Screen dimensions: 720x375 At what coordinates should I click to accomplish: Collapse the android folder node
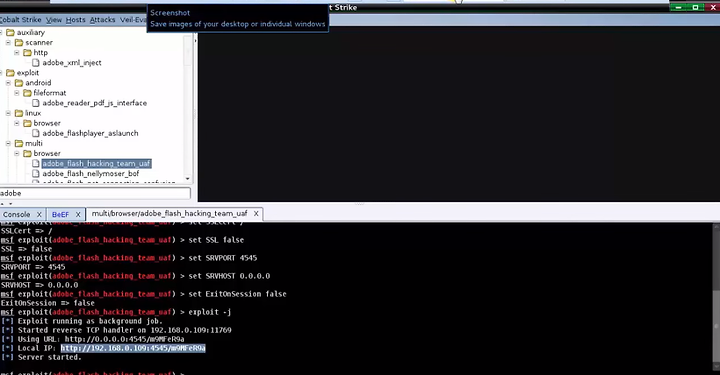coord(8,83)
